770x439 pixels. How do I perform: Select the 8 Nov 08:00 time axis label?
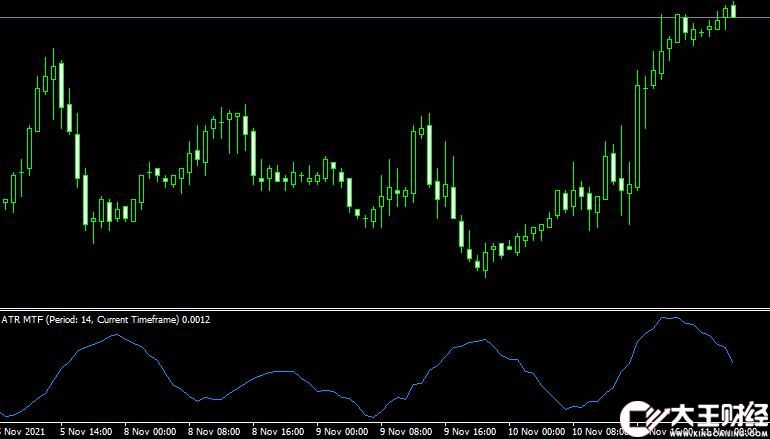(214, 432)
